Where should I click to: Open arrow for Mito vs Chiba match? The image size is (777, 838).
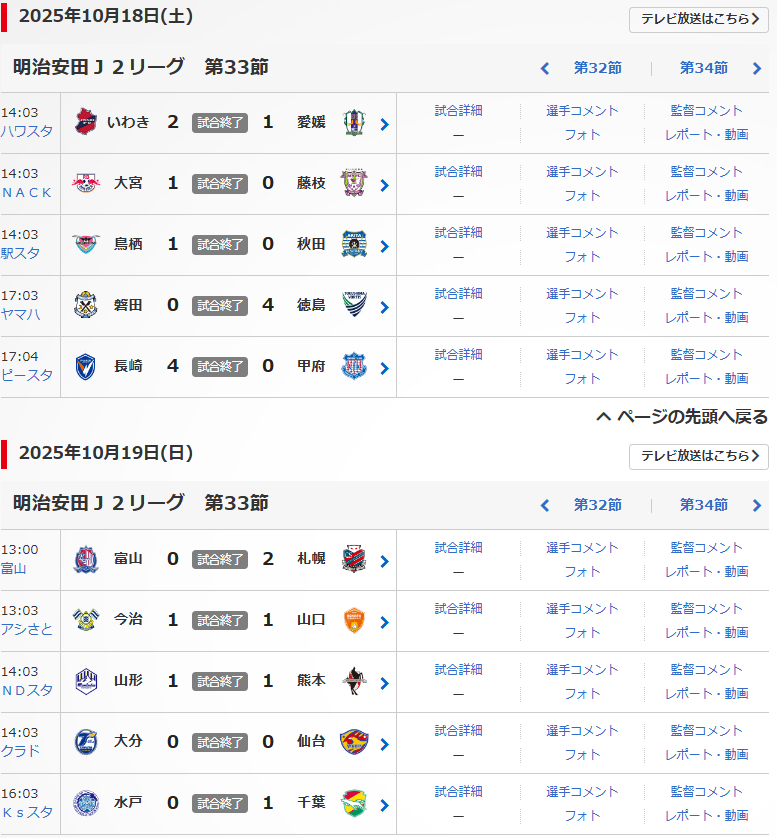click(x=384, y=805)
